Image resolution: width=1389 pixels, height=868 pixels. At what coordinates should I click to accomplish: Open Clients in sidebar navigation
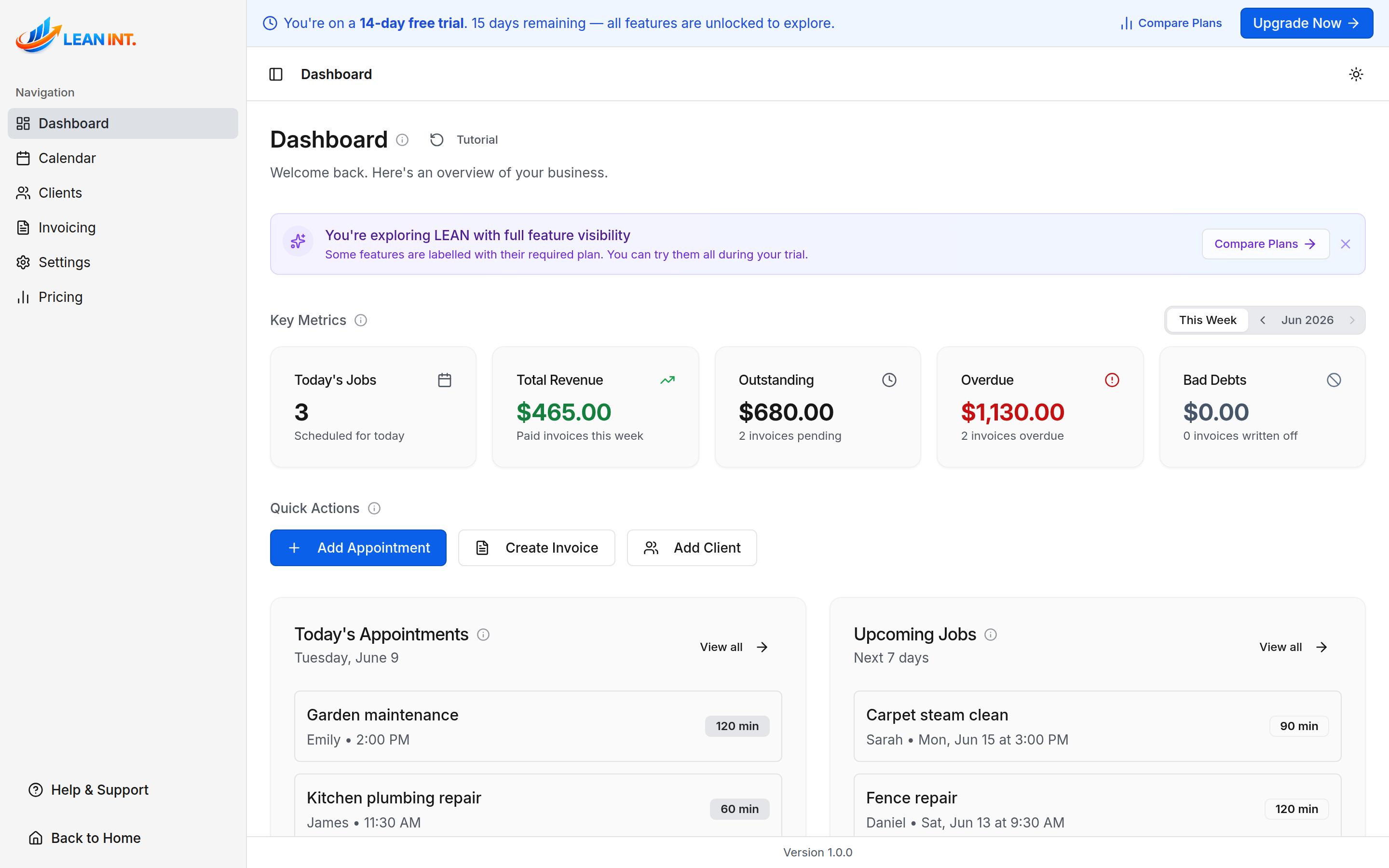[123, 193]
